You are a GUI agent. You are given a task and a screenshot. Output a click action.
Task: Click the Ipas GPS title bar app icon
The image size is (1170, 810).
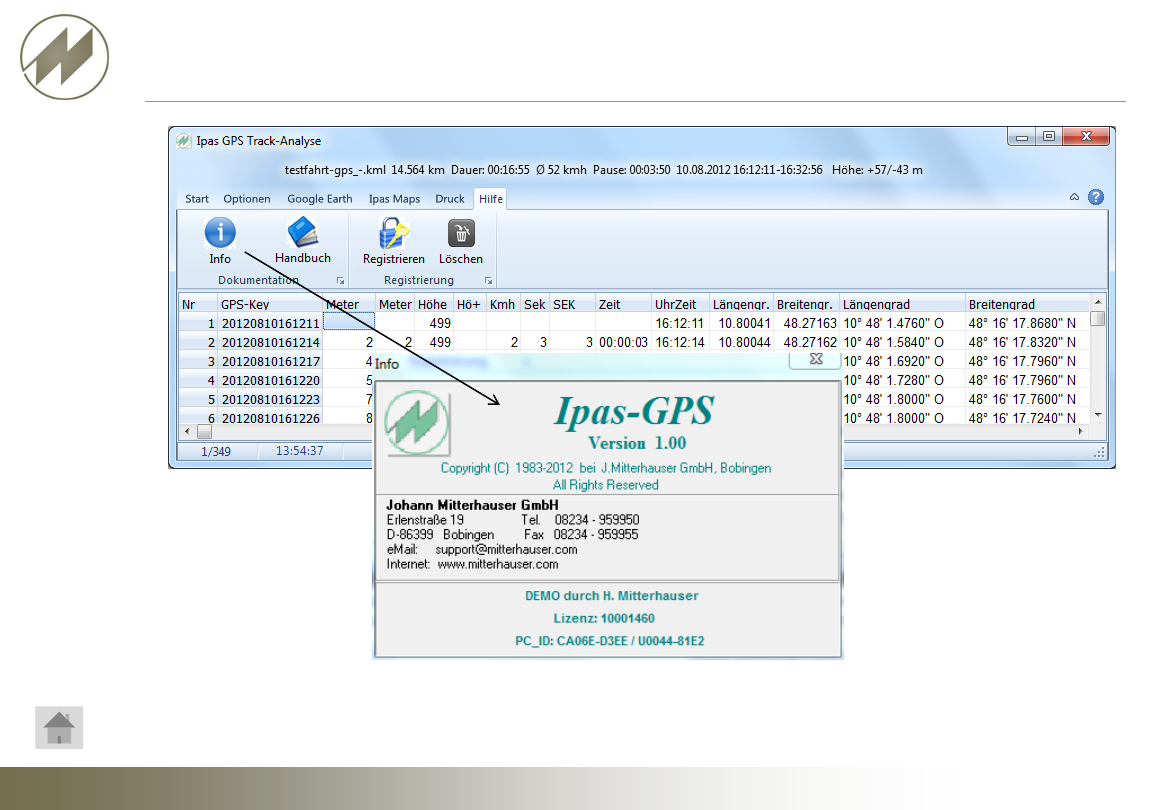tap(184, 140)
